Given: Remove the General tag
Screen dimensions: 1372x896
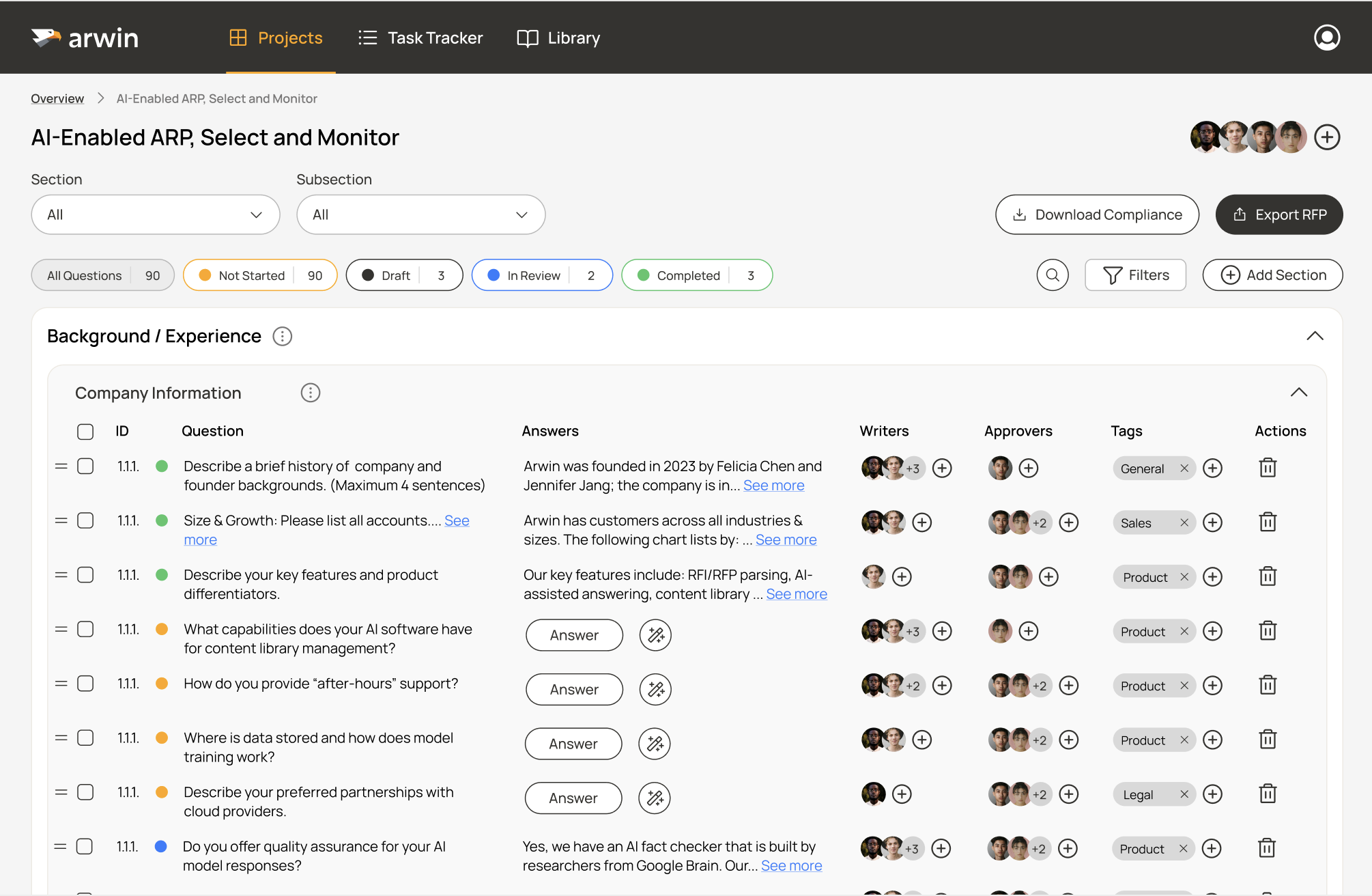Looking at the screenshot, I should pyautogui.click(x=1184, y=468).
